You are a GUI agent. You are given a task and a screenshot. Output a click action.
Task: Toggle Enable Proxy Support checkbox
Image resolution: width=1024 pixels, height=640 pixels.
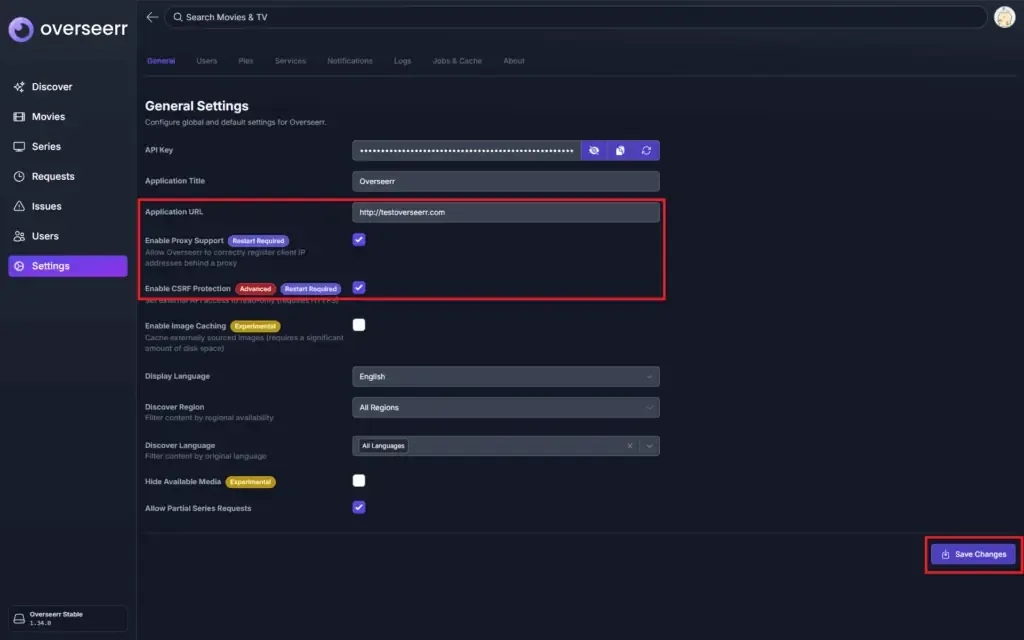359,240
